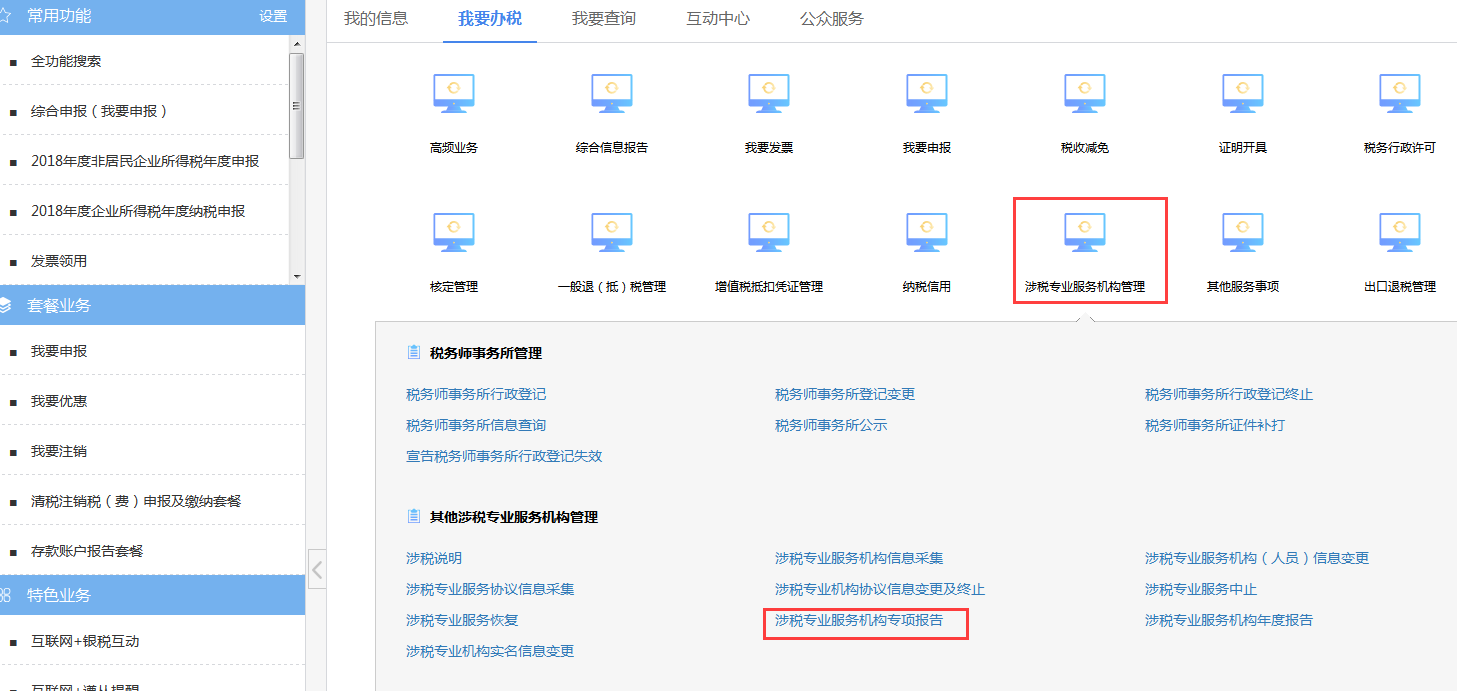
Task: Switch to the 互动中心 tab
Action: [718, 18]
